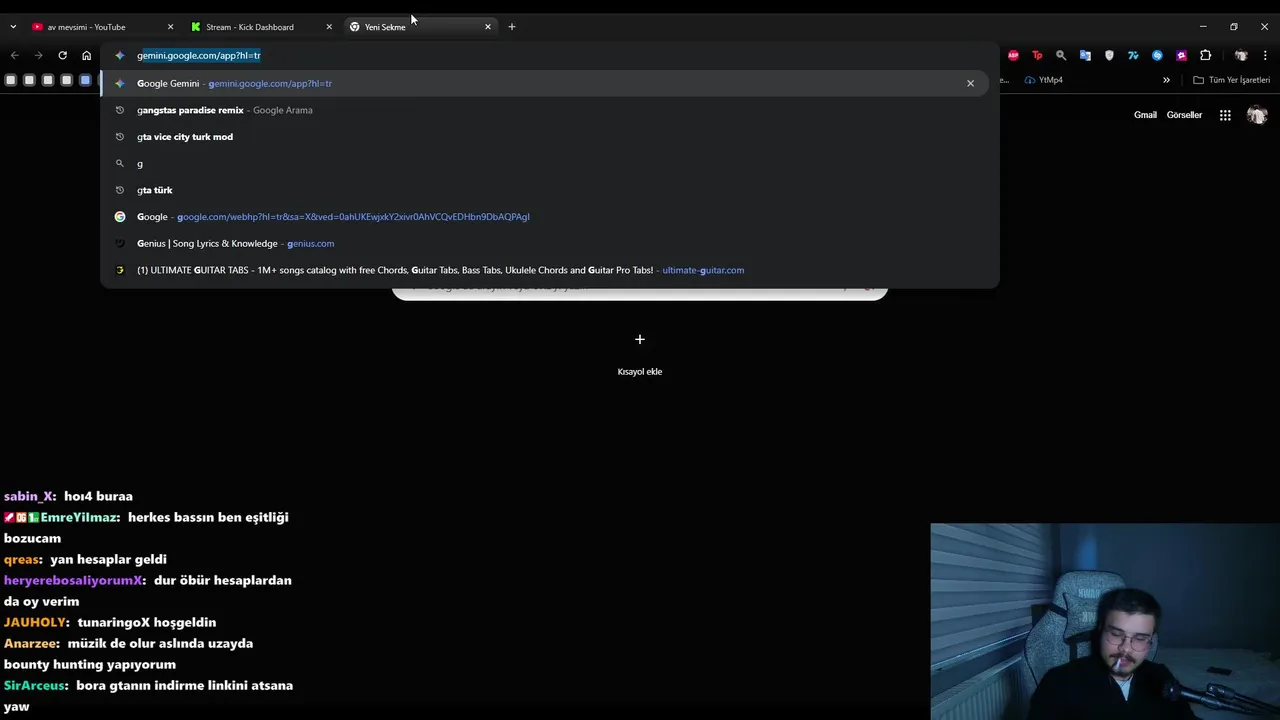Click chat username JAUHOLY
This screenshot has height=720, width=1280.
click(36, 622)
